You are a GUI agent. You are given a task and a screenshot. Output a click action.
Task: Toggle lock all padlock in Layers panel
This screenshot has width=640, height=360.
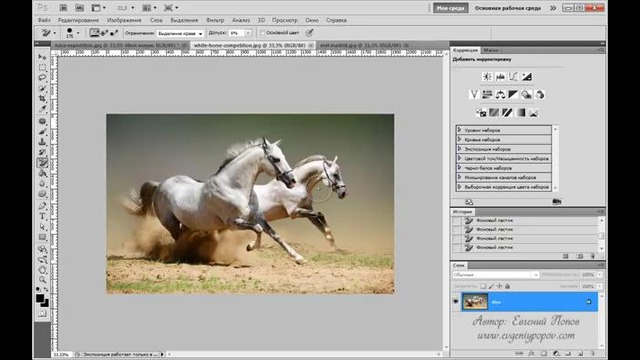click(508, 287)
